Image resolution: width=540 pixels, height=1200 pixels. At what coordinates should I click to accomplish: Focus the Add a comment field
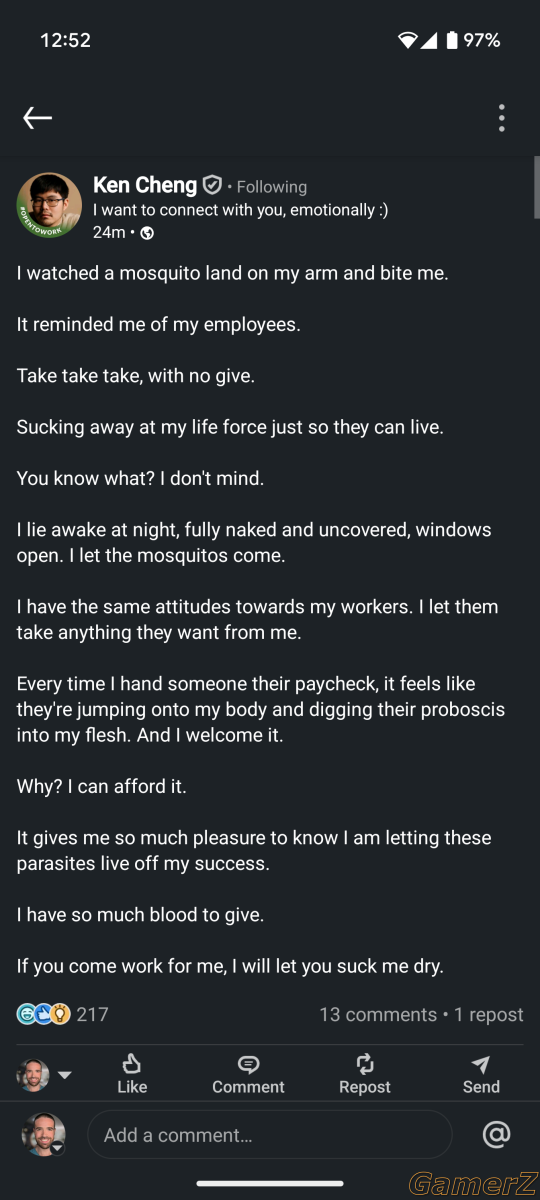pos(270,1135)
